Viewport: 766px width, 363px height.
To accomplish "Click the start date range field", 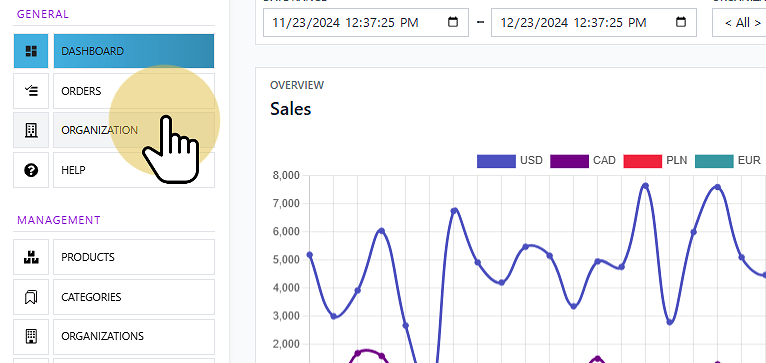I will (366, 22).
